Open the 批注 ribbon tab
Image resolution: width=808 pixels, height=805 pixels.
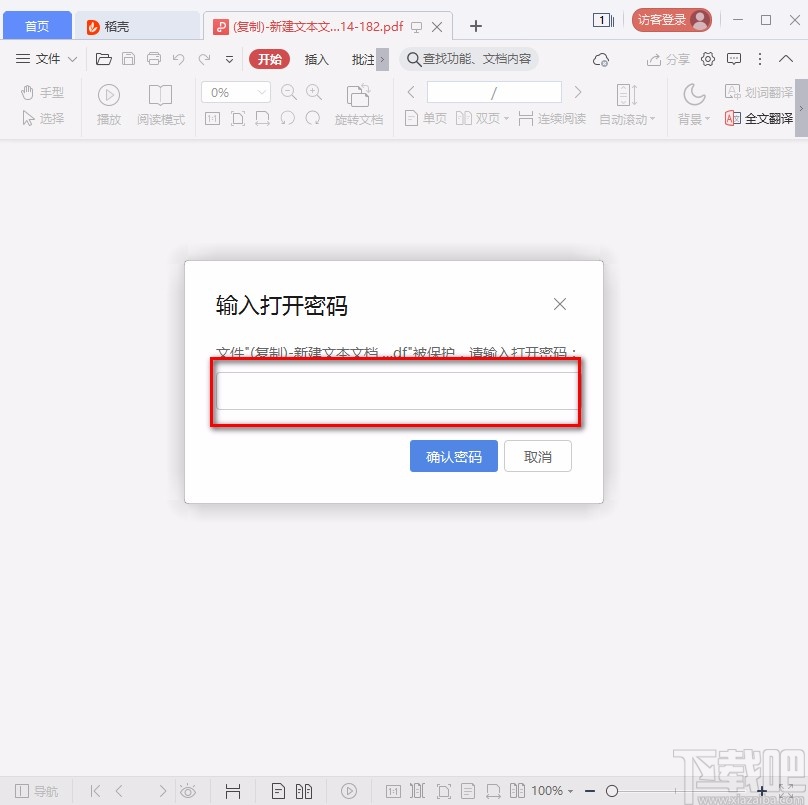[x=363, y=59]
